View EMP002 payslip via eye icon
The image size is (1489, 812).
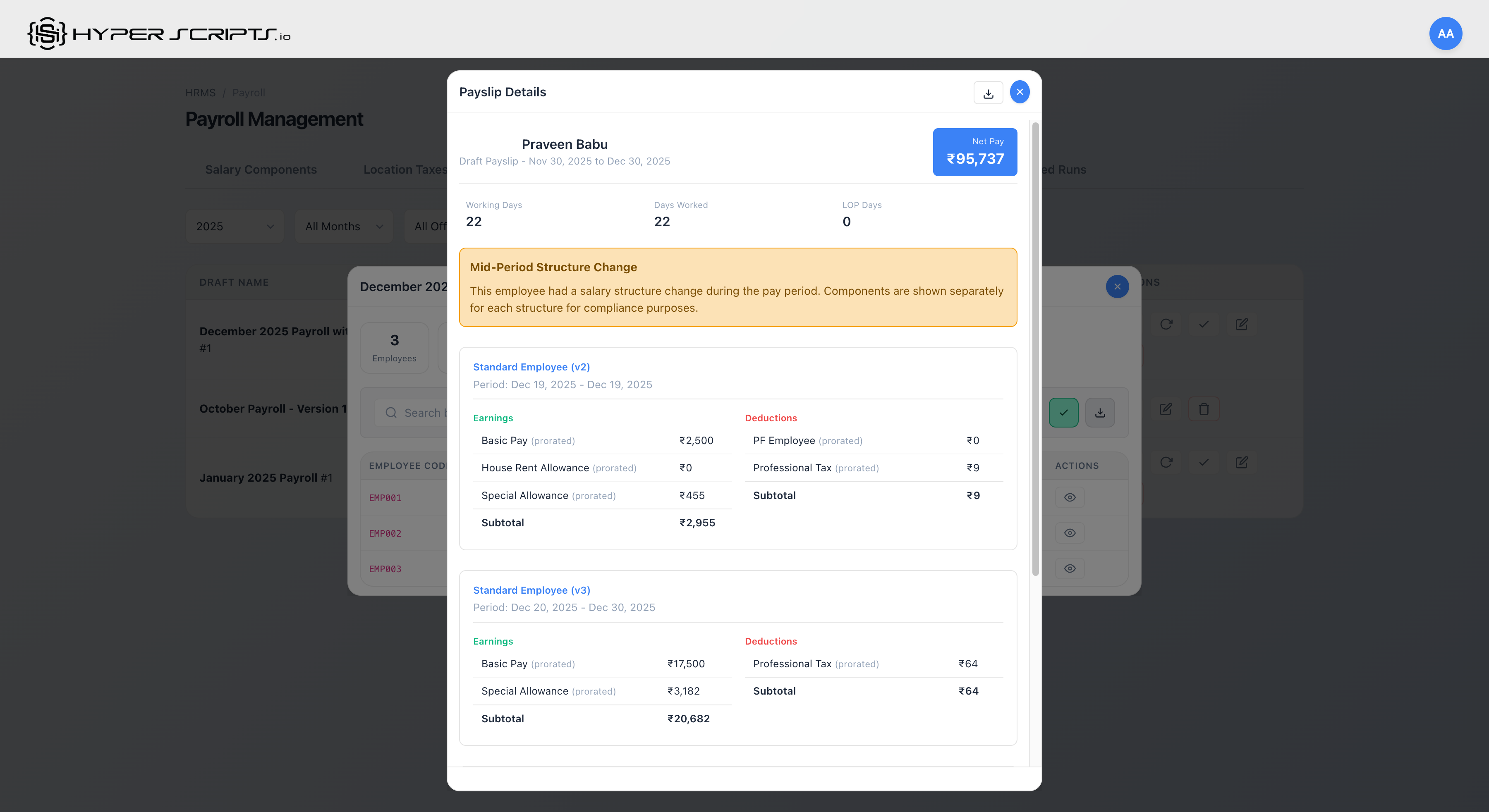pyautogui.click(x=1069, y=533)
